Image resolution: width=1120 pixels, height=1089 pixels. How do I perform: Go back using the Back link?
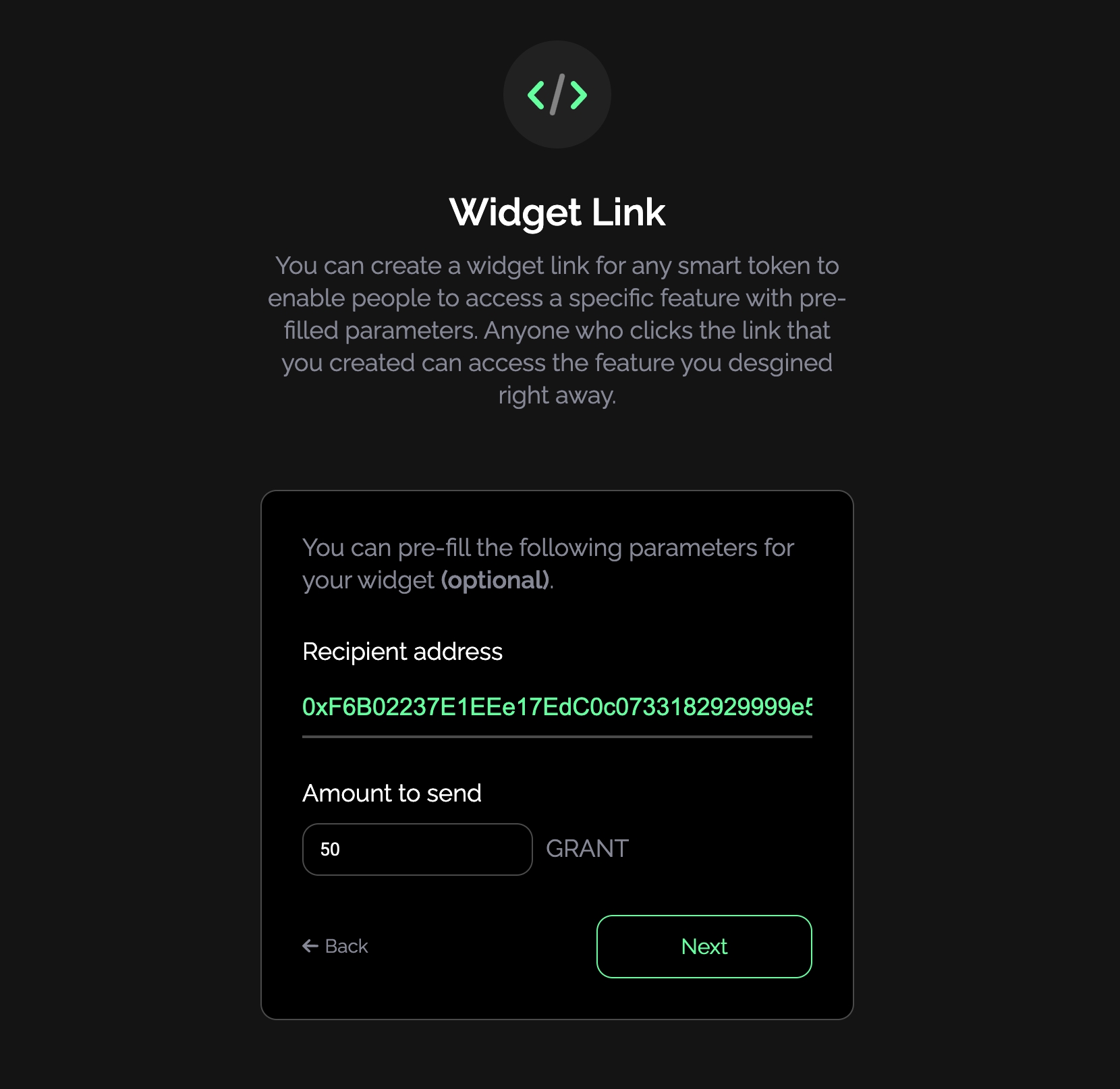(335, 946)
